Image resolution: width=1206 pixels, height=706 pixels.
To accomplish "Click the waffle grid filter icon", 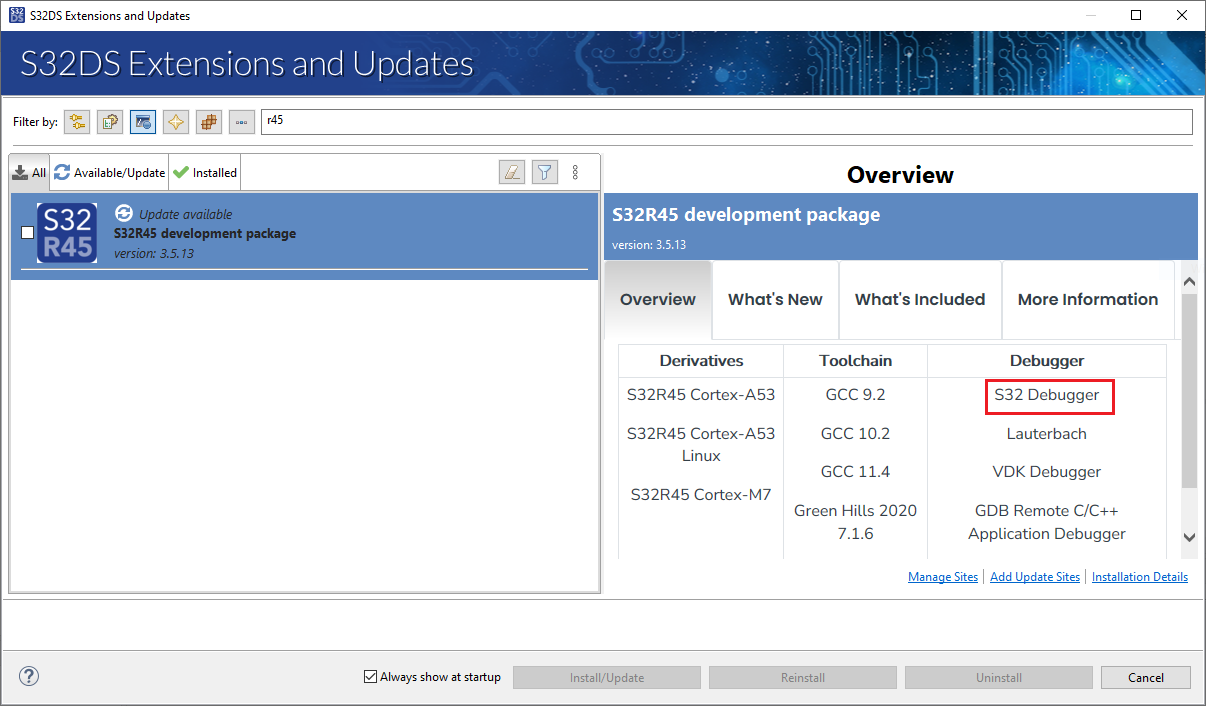I will coord(208,121).
